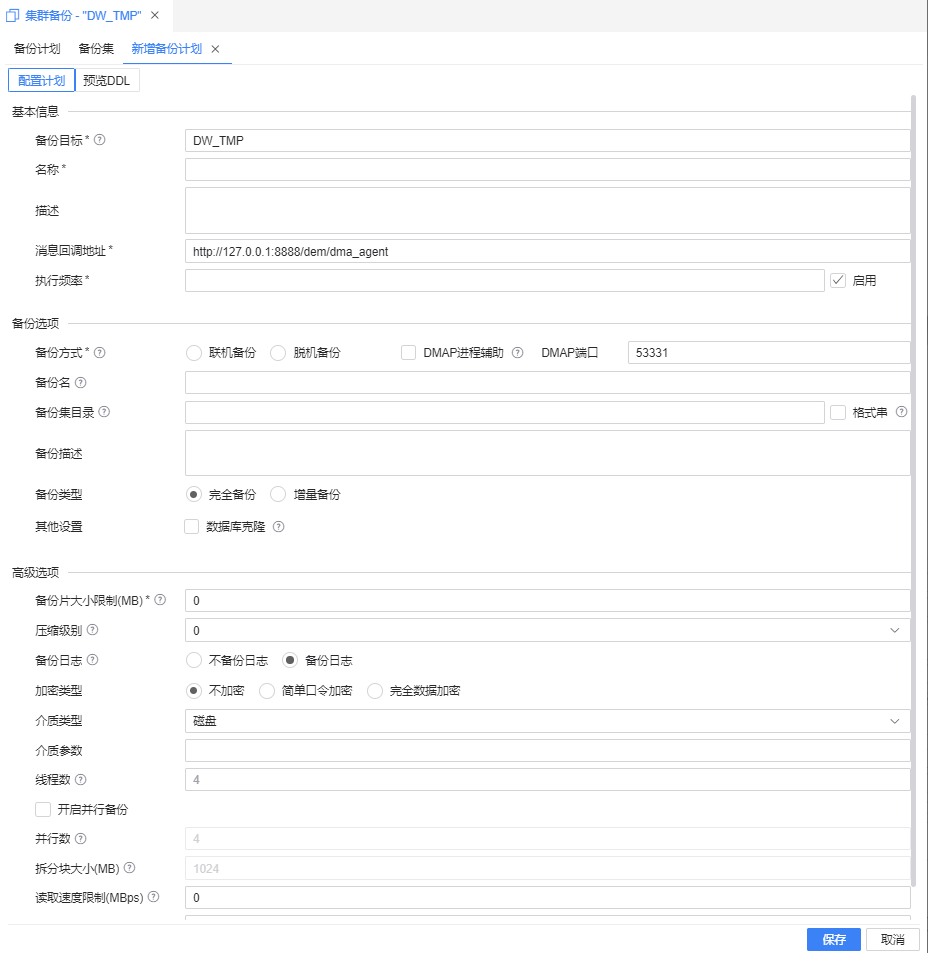The height and width of the screenshot is (953, 928).
Task: Close the 集群备份 - "DW_TMP" tab
Action: pos(155,15)
